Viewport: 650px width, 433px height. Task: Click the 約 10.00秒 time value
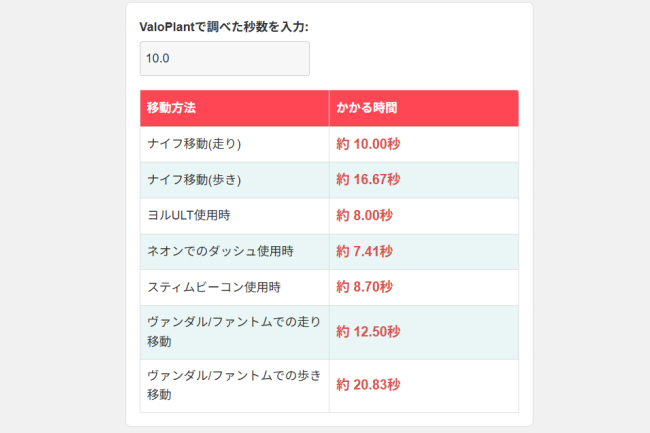pyautogui.click(x=368, y=144)
